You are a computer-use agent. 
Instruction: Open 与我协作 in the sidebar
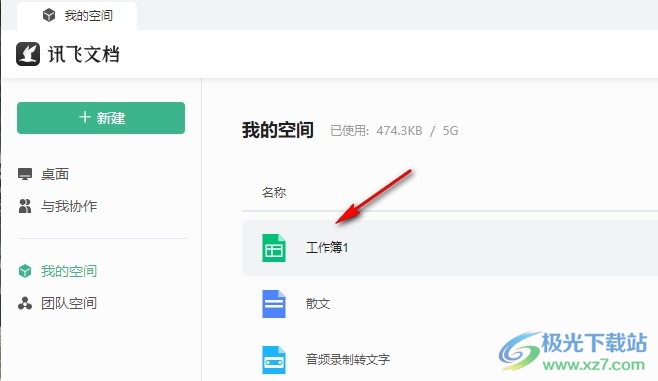click(69, 206)
